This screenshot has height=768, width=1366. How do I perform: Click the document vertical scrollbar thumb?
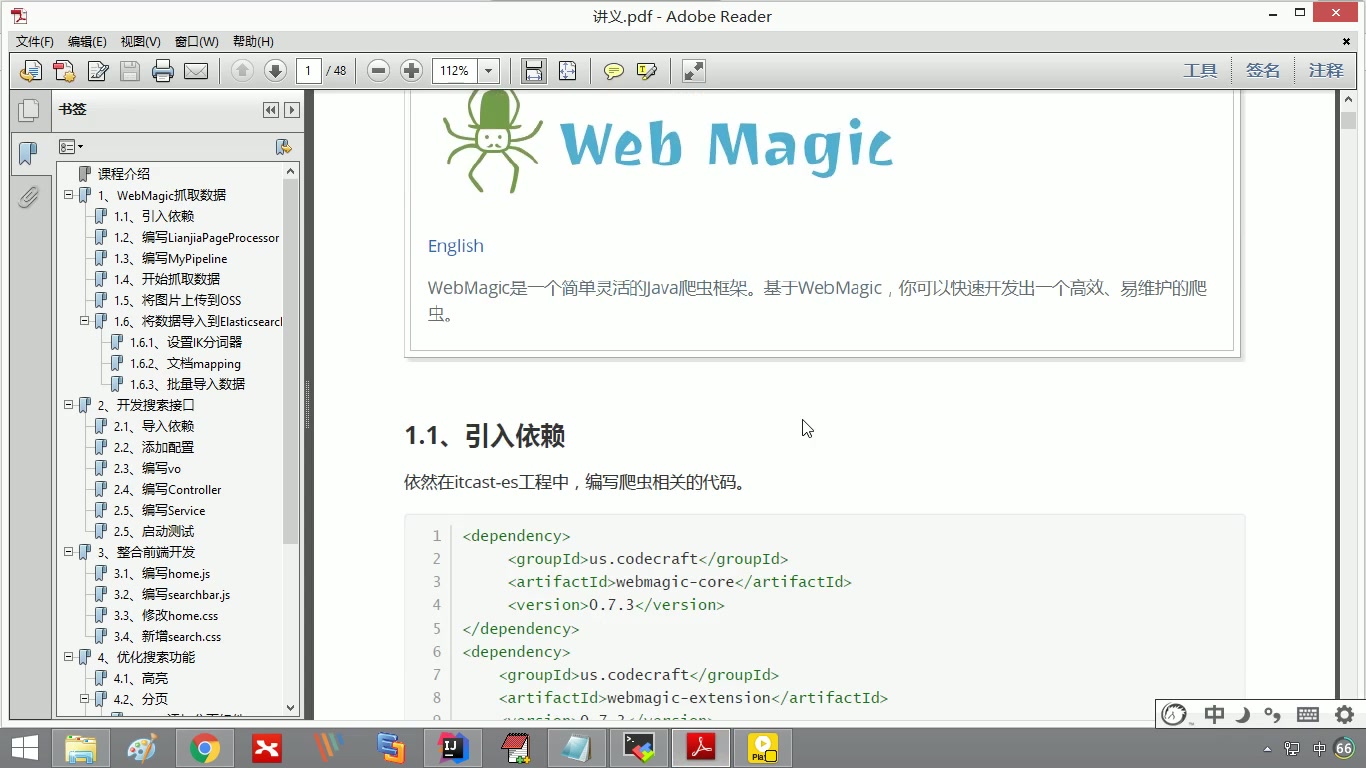coord(1348,121)
